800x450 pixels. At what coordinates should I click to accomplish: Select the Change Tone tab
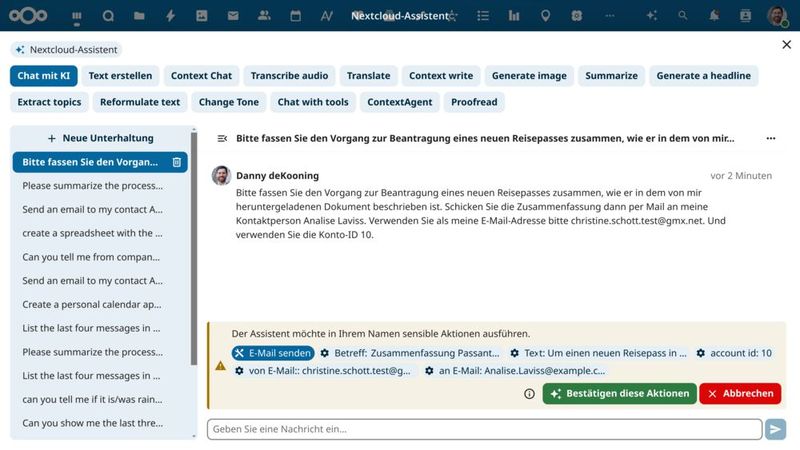click(x=229, y=102)
